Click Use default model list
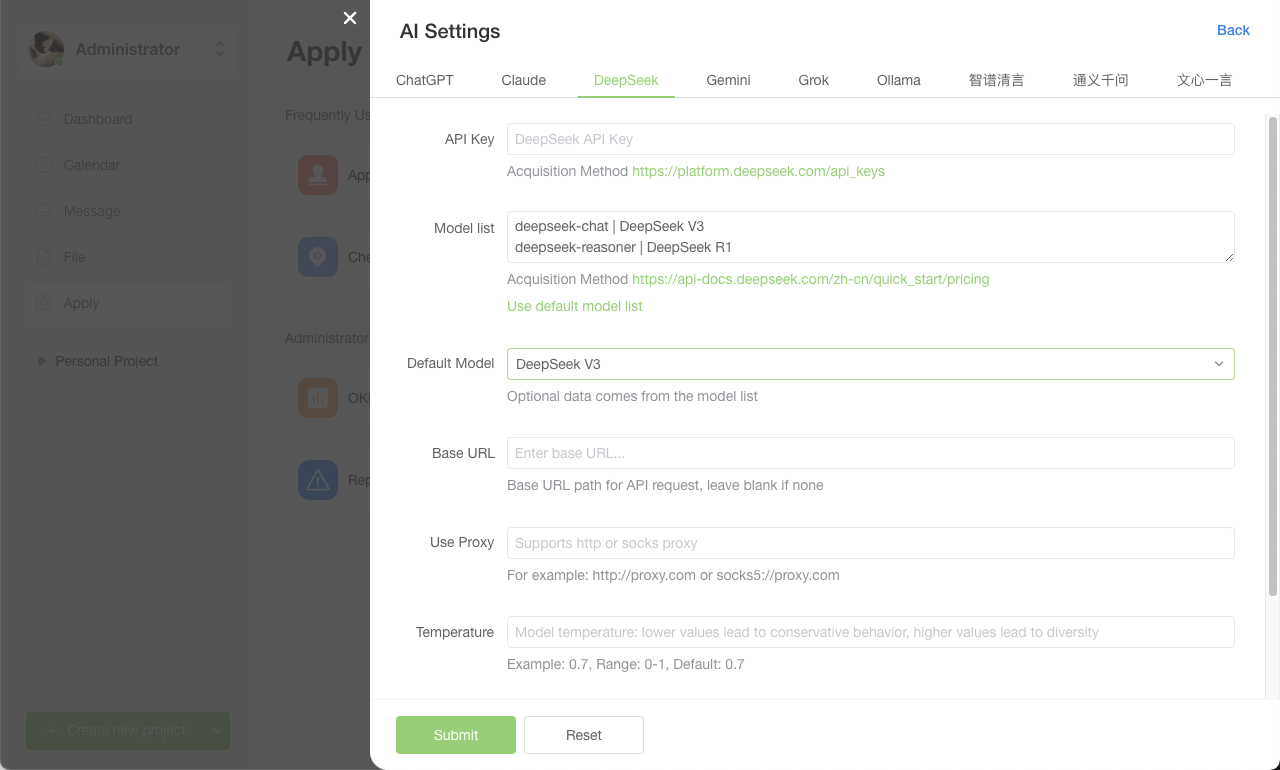1280x770 pixels. click(575, 306)
